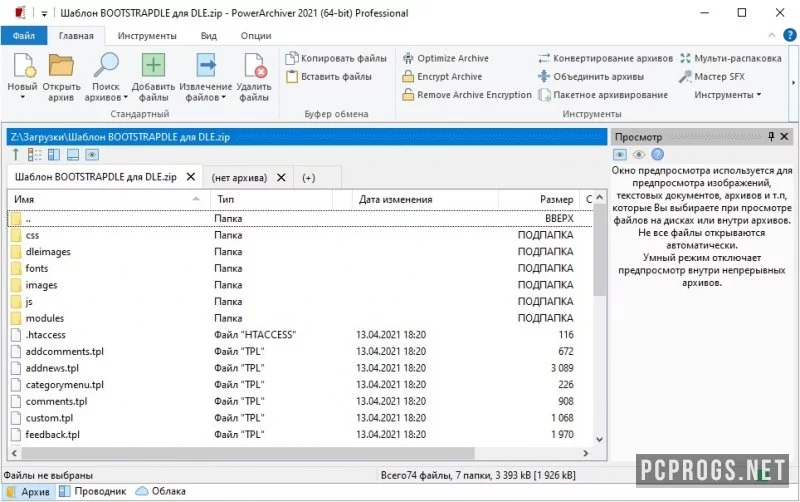Switch to the Проводник bottom tab
The image size is (800, 502).
93,491
